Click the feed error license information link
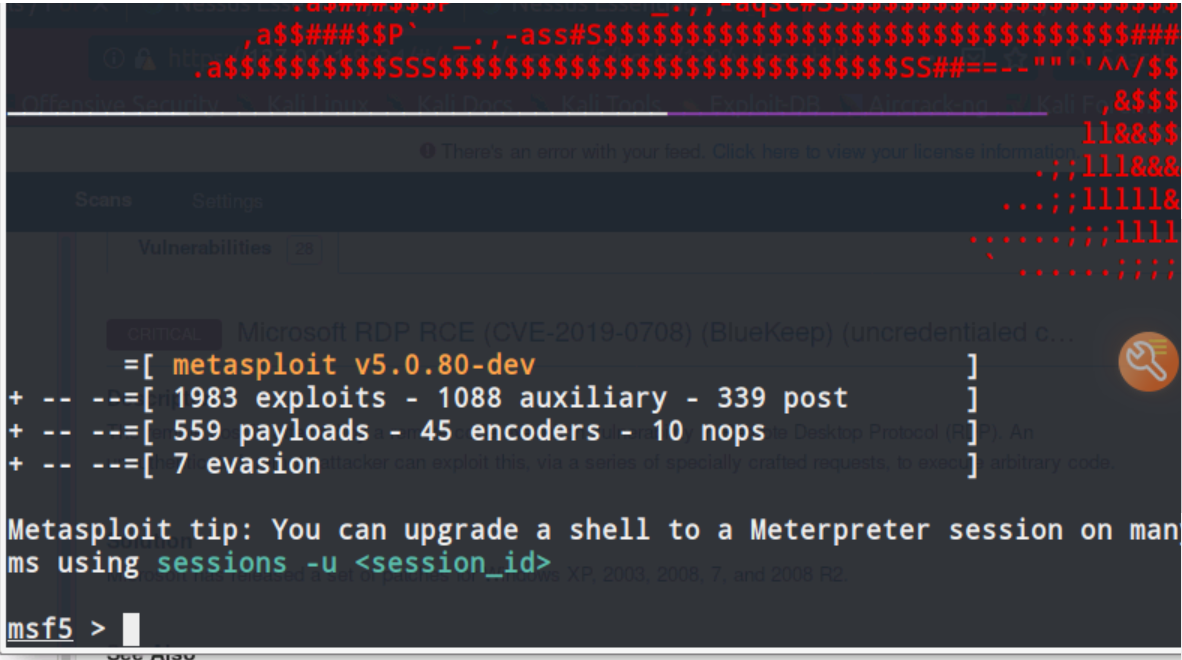Screen dimensions: 1182x660 click(x=894, y=151)
